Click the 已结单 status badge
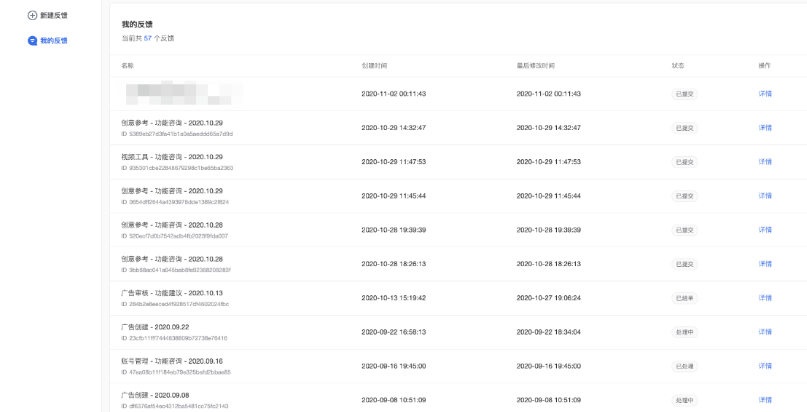 tap(685, 298)
